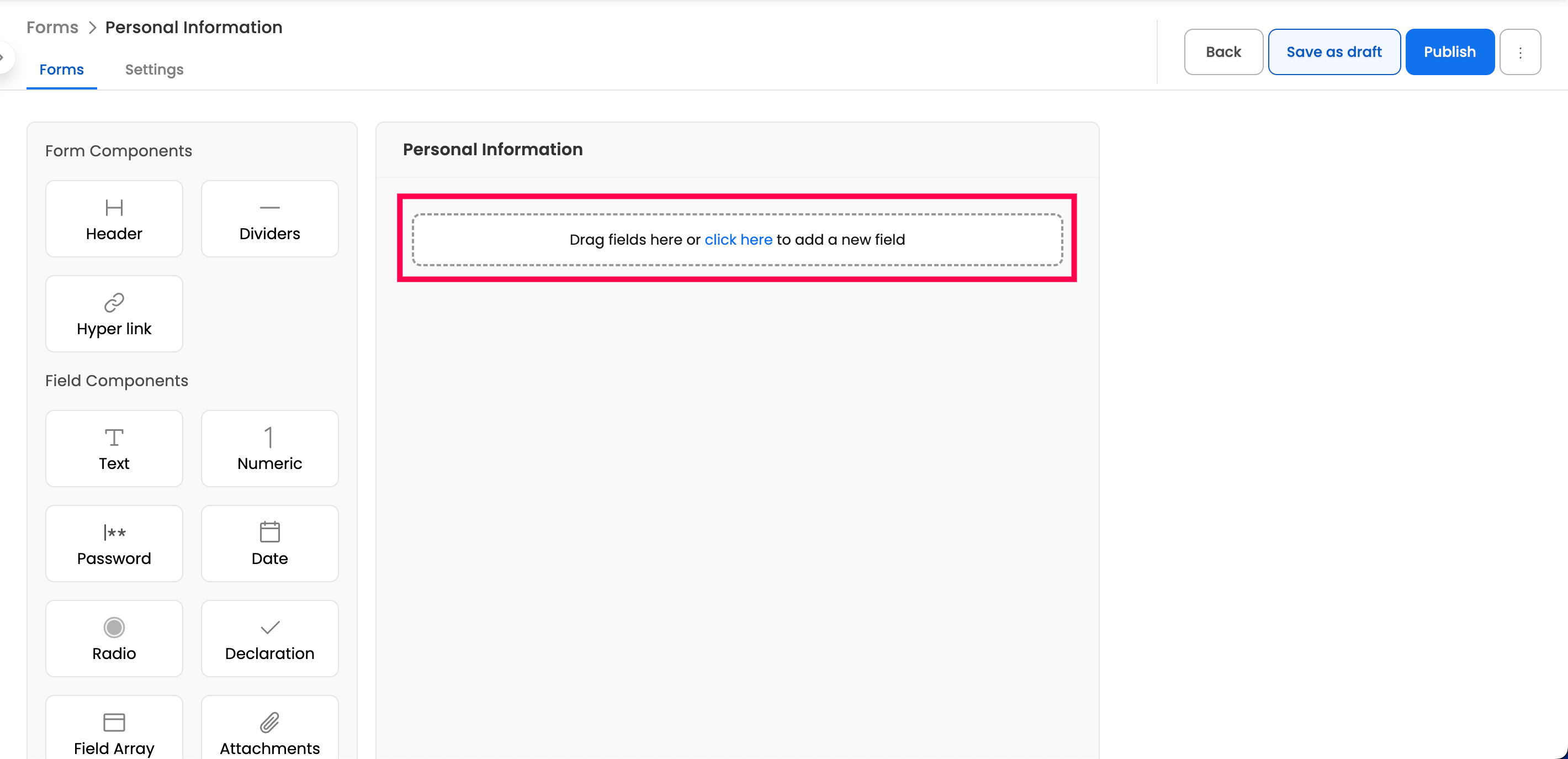The height and width of the screenshot is (759, 1568).
Task: Add a Password field component
Action: coord(114,544)
